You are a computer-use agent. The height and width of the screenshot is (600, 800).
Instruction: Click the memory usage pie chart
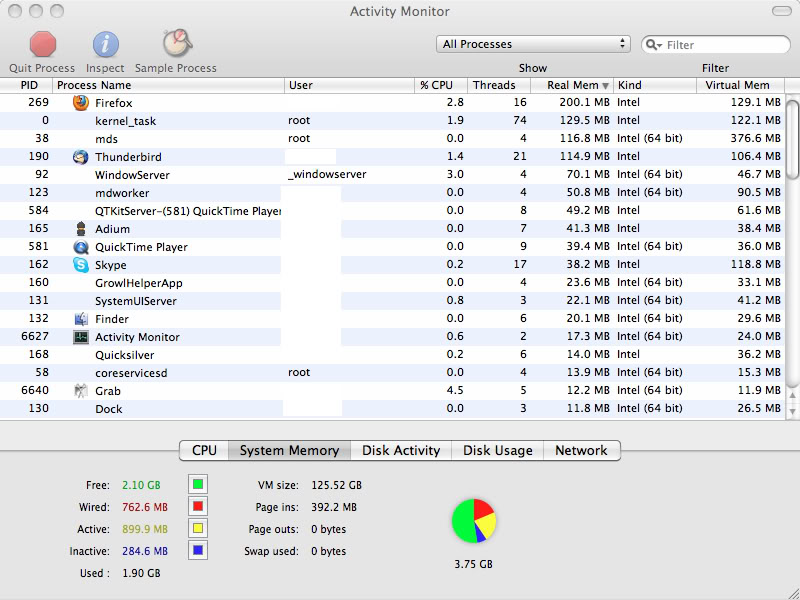[473, 521]
